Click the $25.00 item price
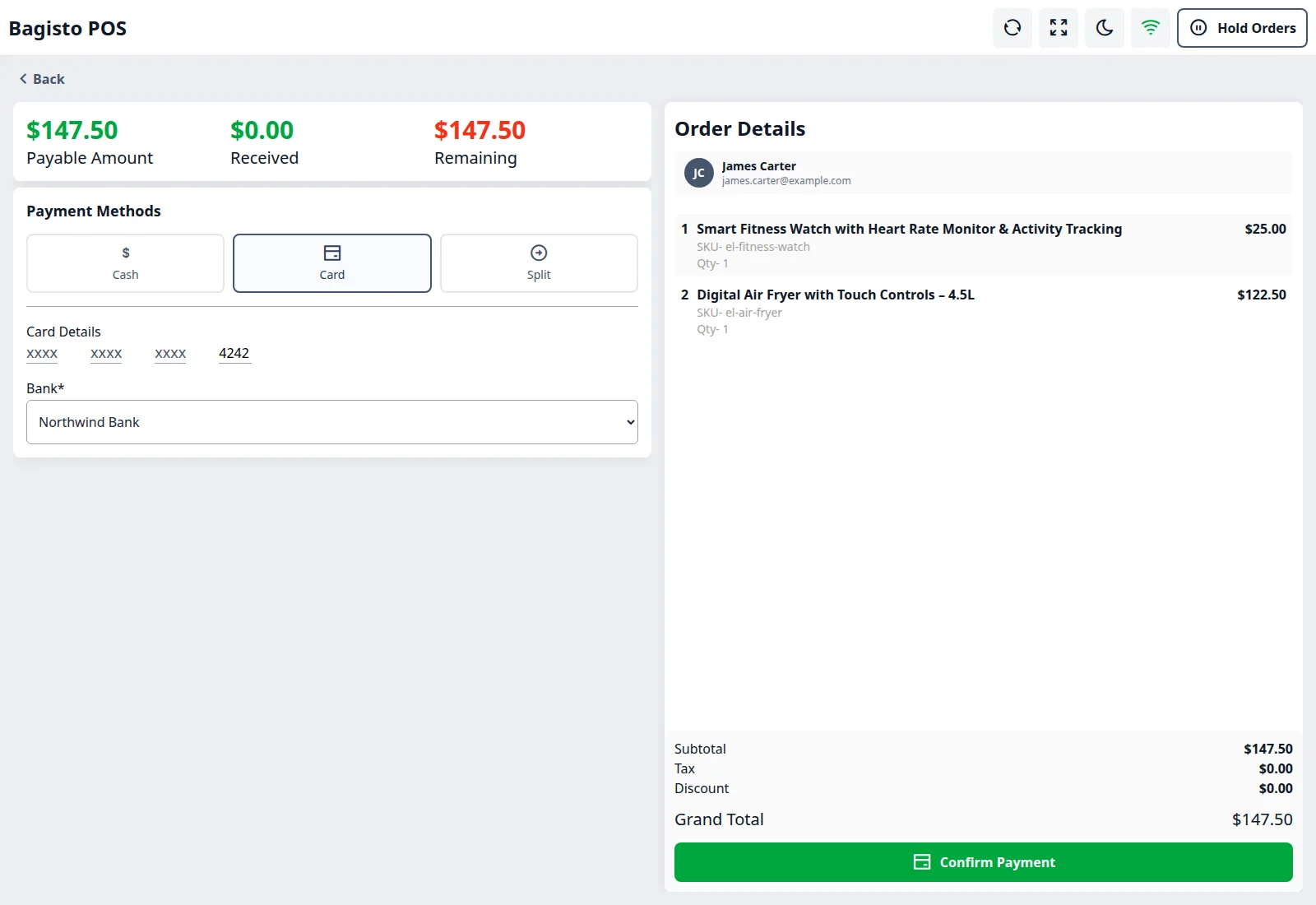This screenshot has width=1316, height=905. [x=1265, y=229]
